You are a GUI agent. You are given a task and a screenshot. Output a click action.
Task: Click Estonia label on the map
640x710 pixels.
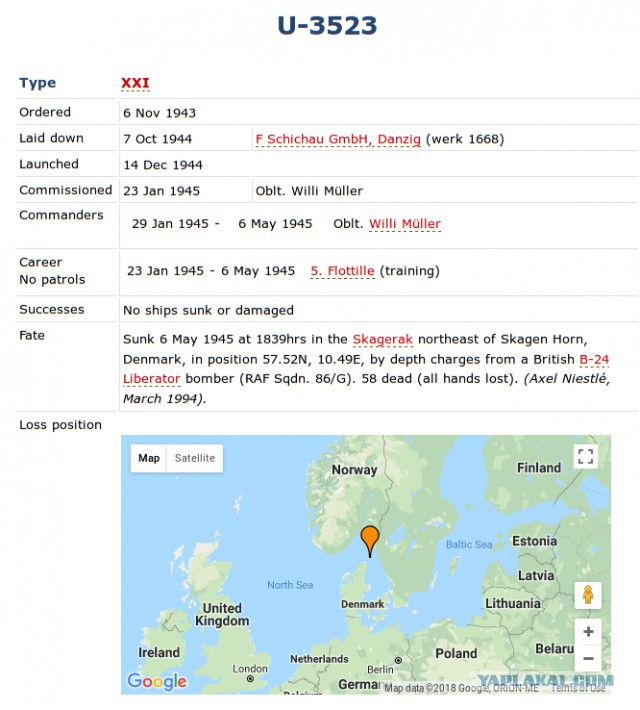[534, 541]
